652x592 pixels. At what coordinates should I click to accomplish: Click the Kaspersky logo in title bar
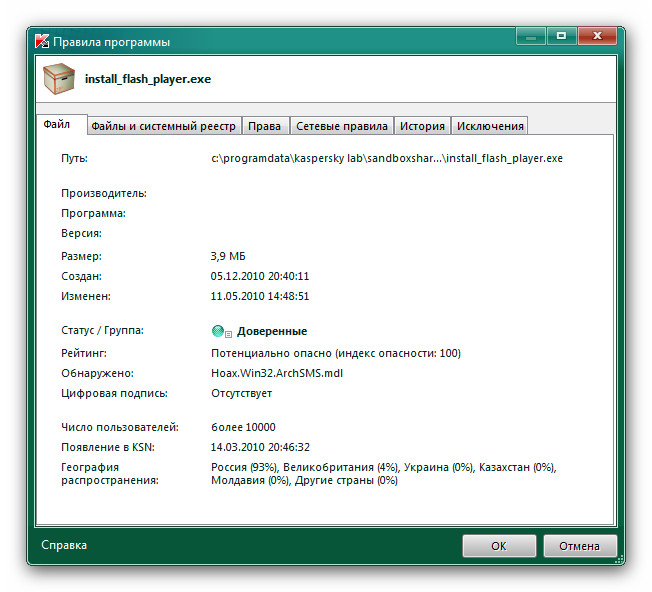pos(43,42)
